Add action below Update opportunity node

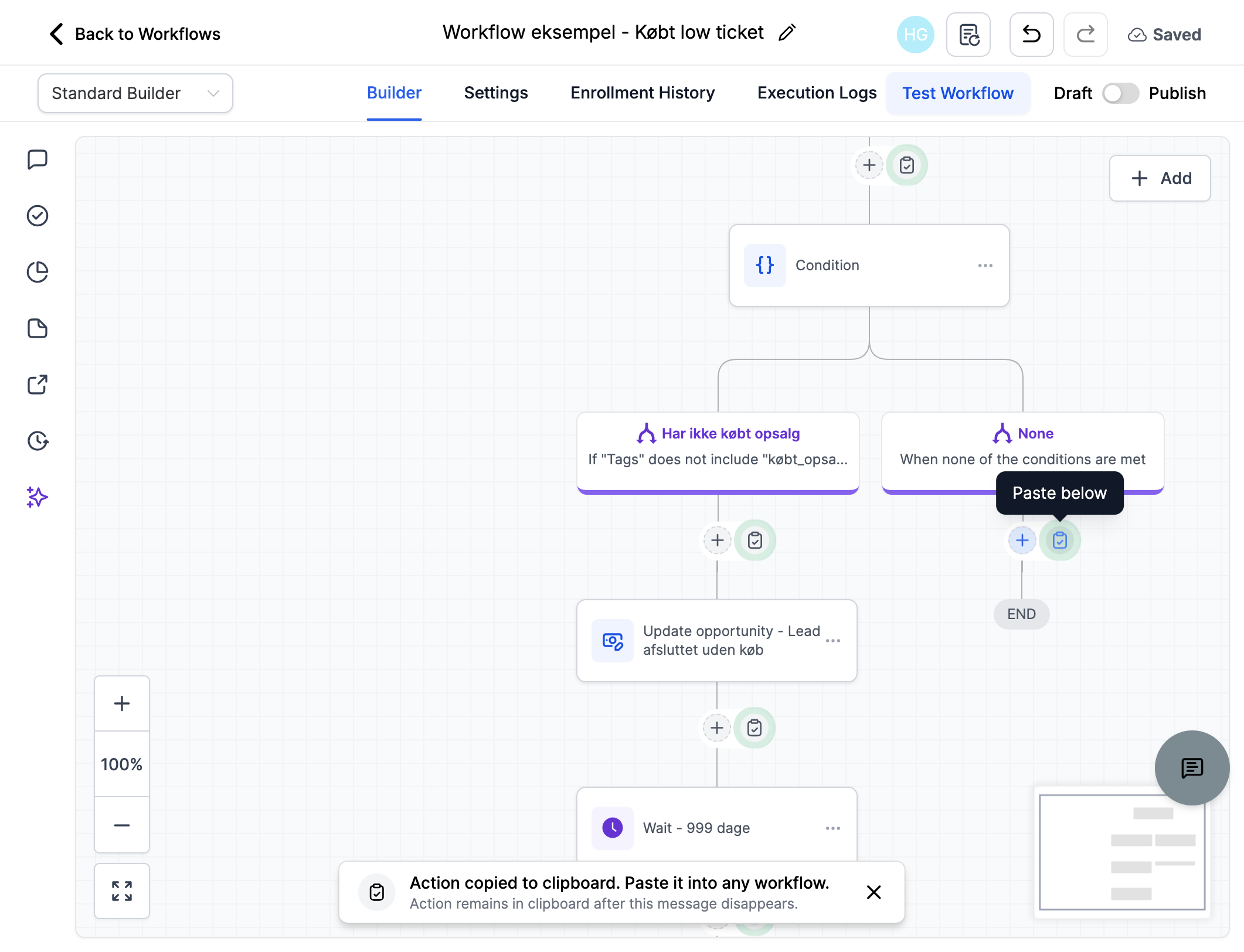717,728
